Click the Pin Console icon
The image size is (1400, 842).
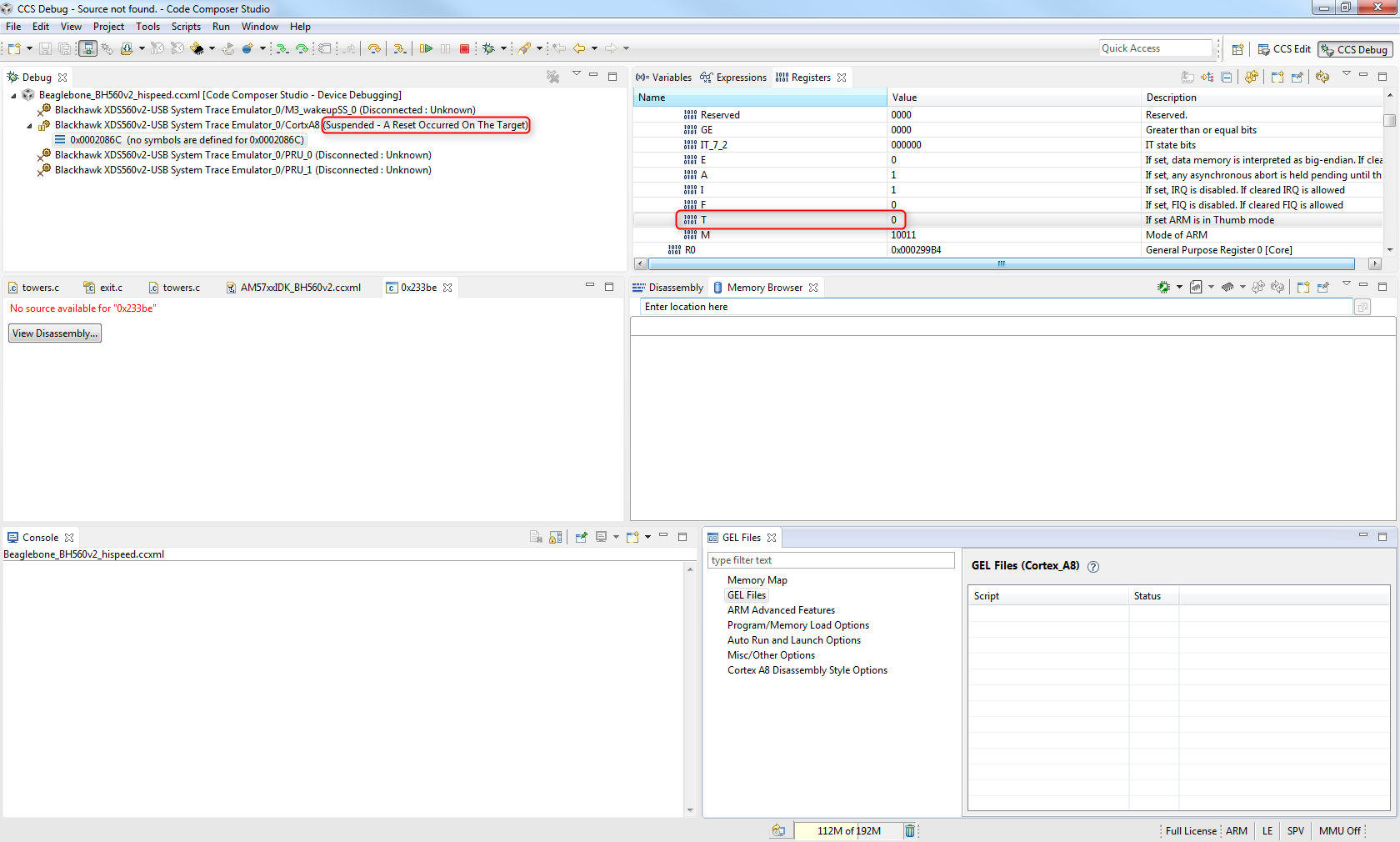582,538
